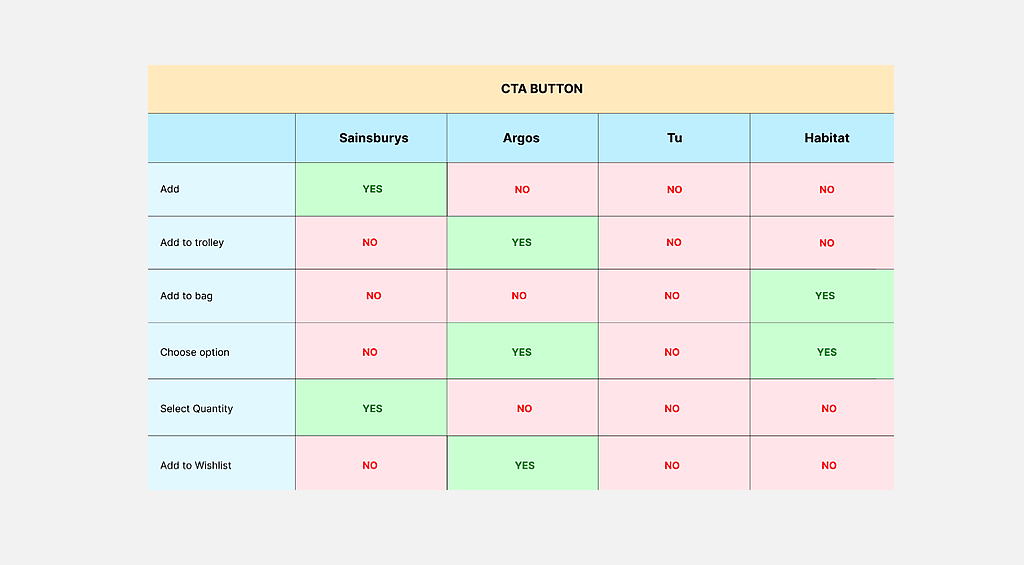Click the Add to trolley row label

pos(192,243)
